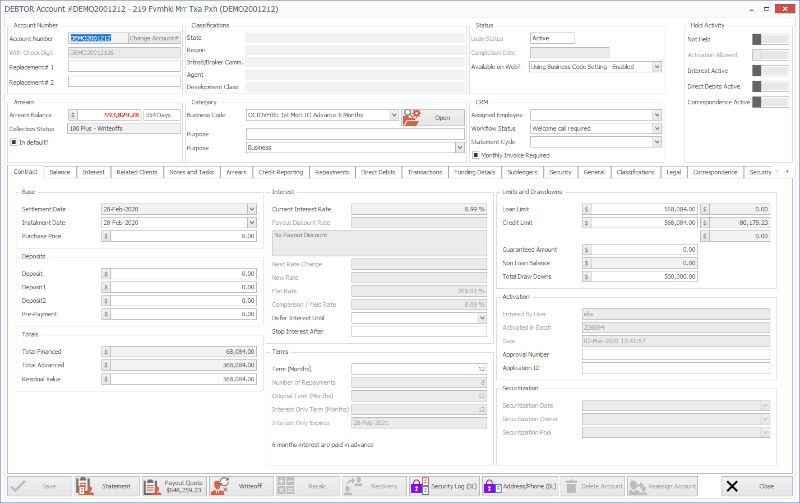The width and height of the screenshot is (800, 503).
Task: Click the Change Account# button
Action: point(154,38)
